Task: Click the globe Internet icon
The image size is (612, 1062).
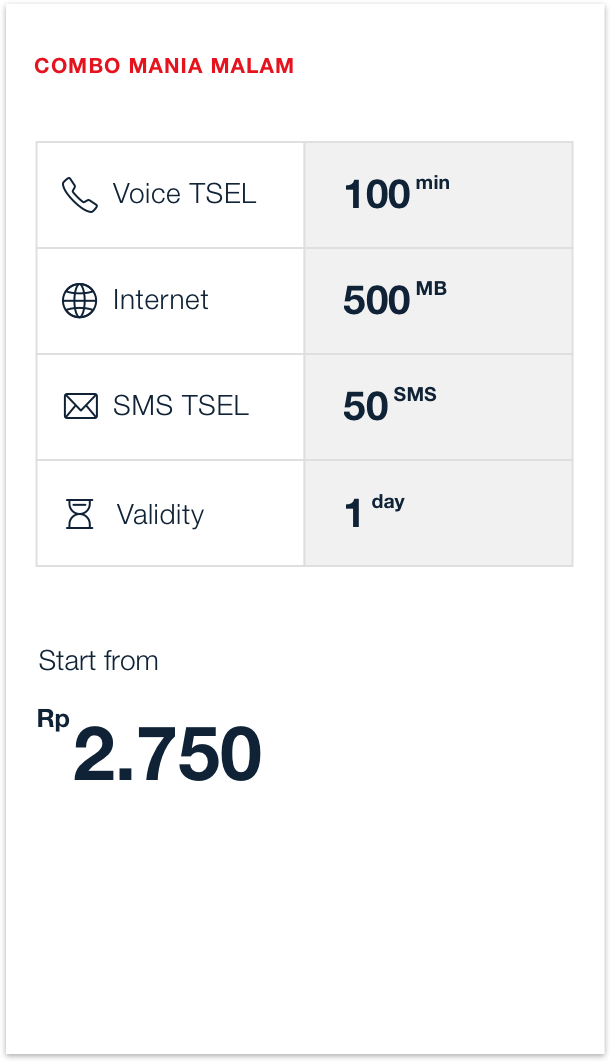Action: click(80, 300)
